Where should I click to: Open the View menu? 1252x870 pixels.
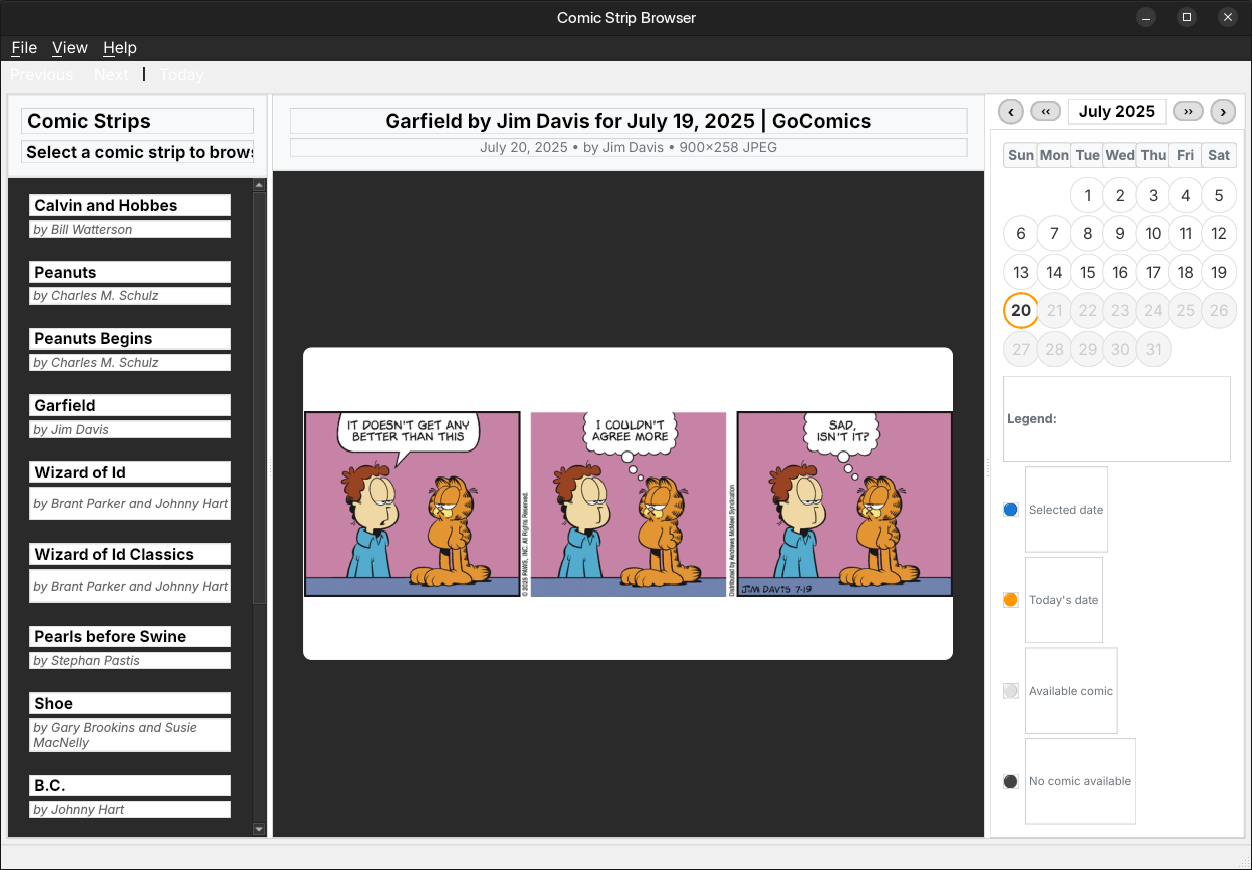[x=70, y=48]
